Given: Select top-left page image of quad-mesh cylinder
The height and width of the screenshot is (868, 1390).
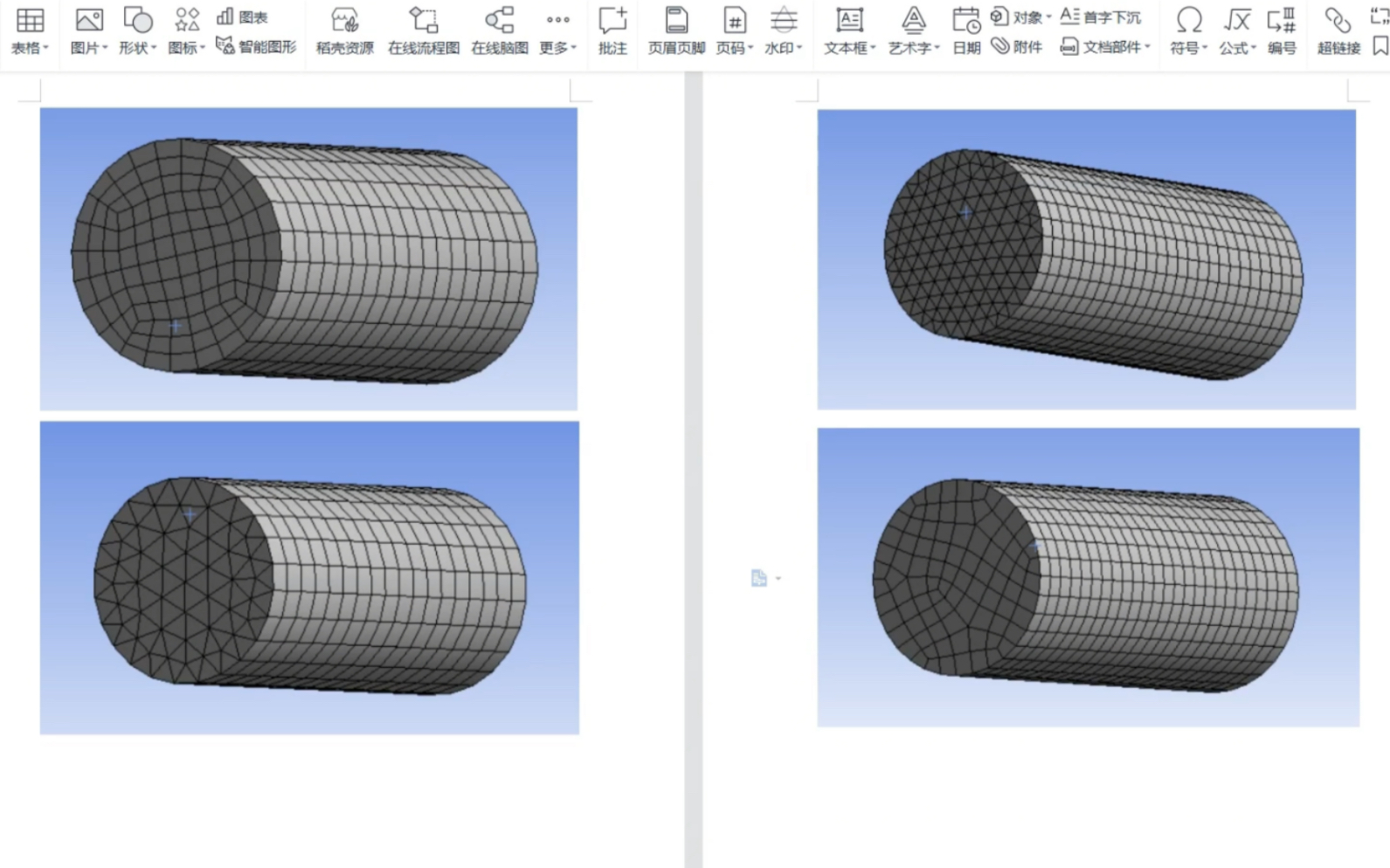Looking at the screenshot, I should click(308, 259).
